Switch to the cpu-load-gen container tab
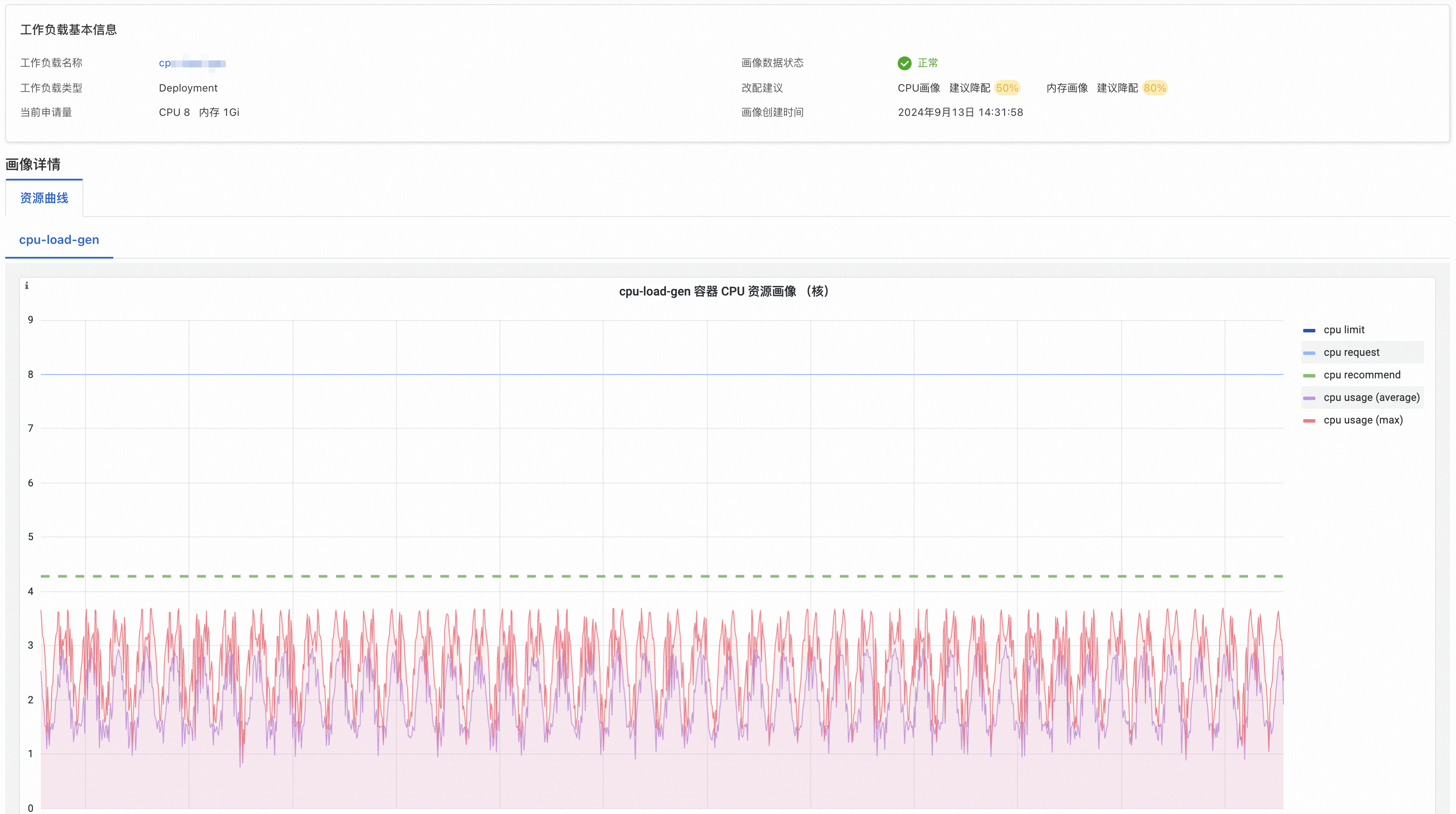The width and height of the screenshot is (1456, 814). click(59, 240)
